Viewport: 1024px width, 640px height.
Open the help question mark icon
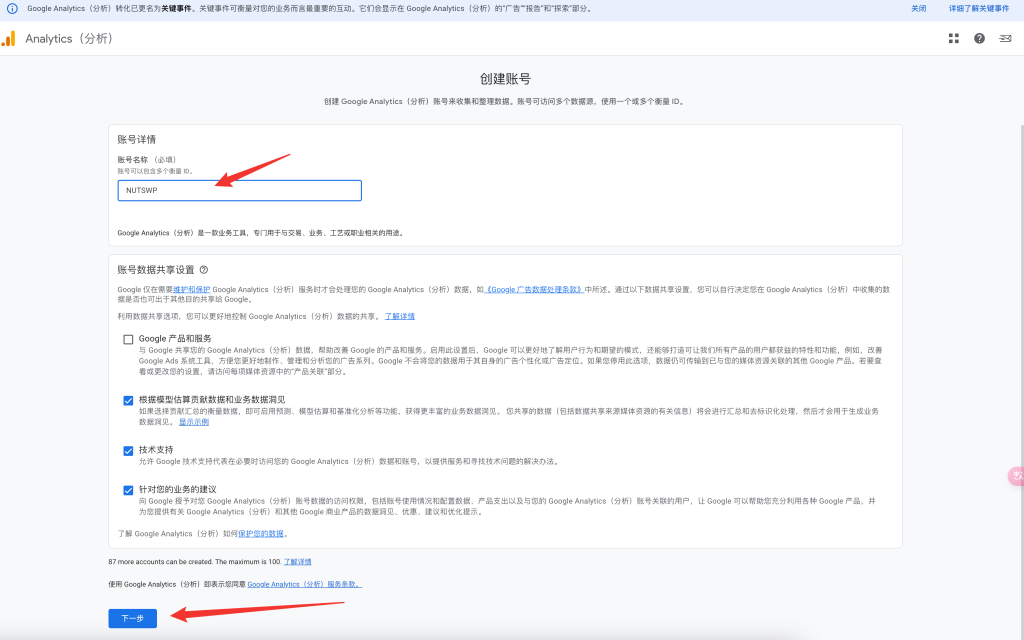[979, 39]
